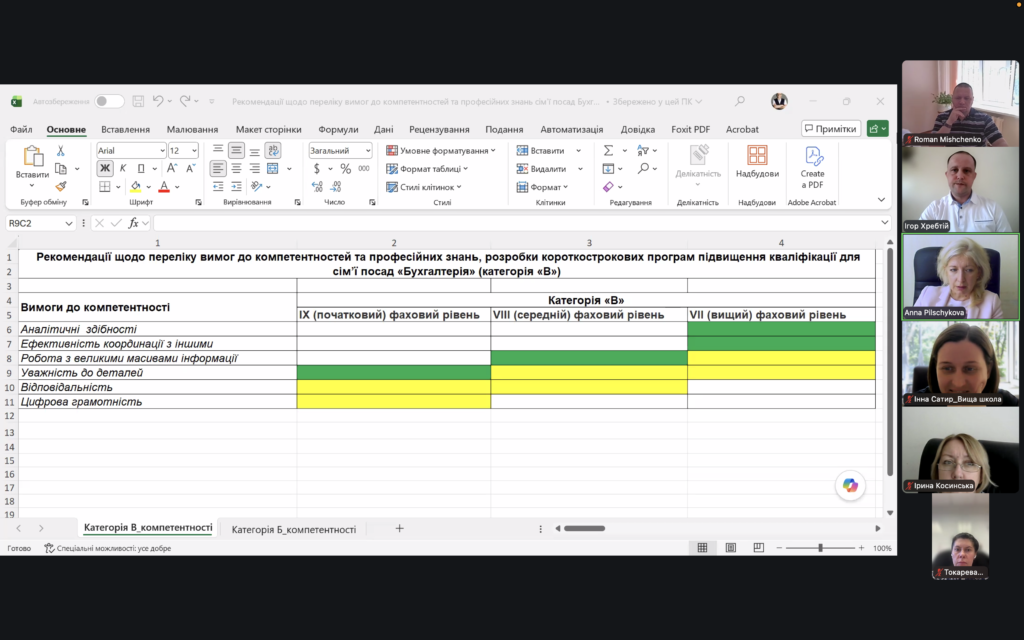Open Стилі клітинок dropdown
The height and width of the screenshot is (640, 1024).
424,187
